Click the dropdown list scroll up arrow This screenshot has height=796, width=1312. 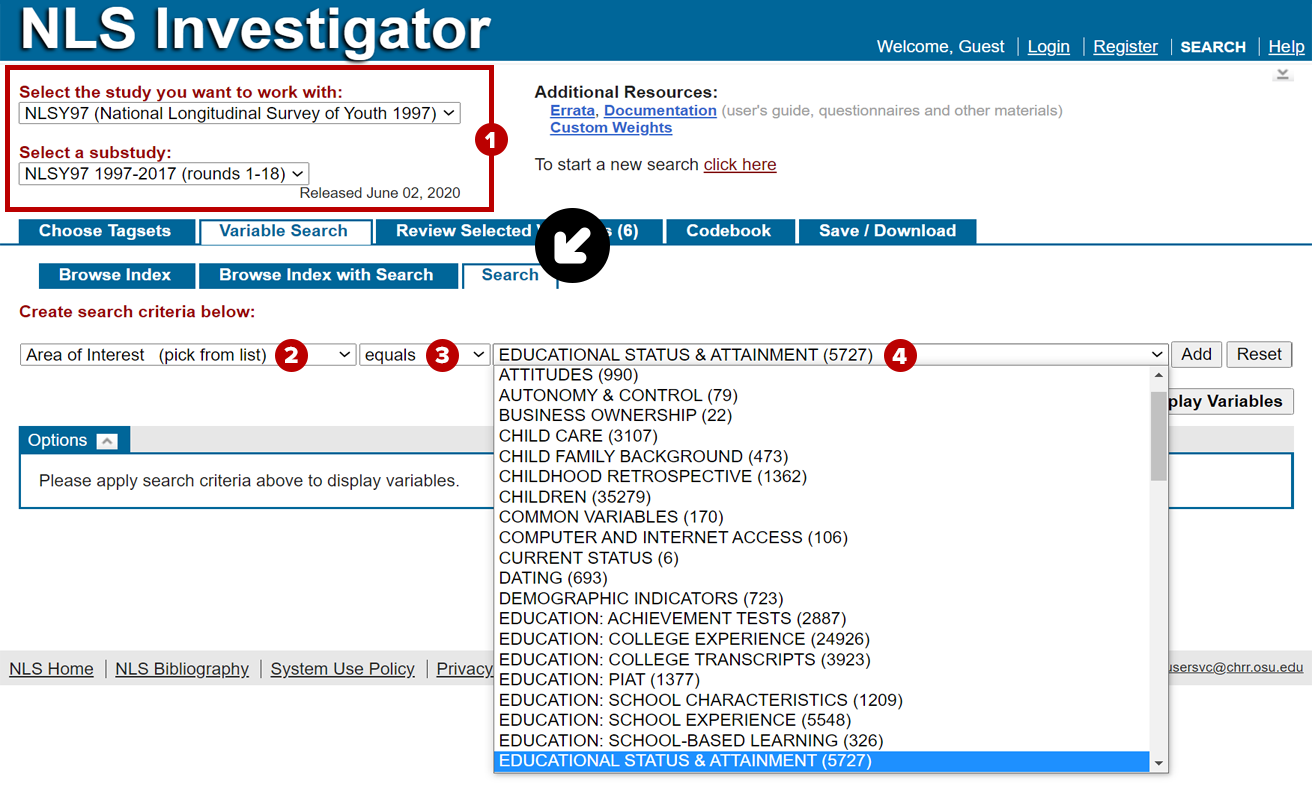click(1159, 376)
